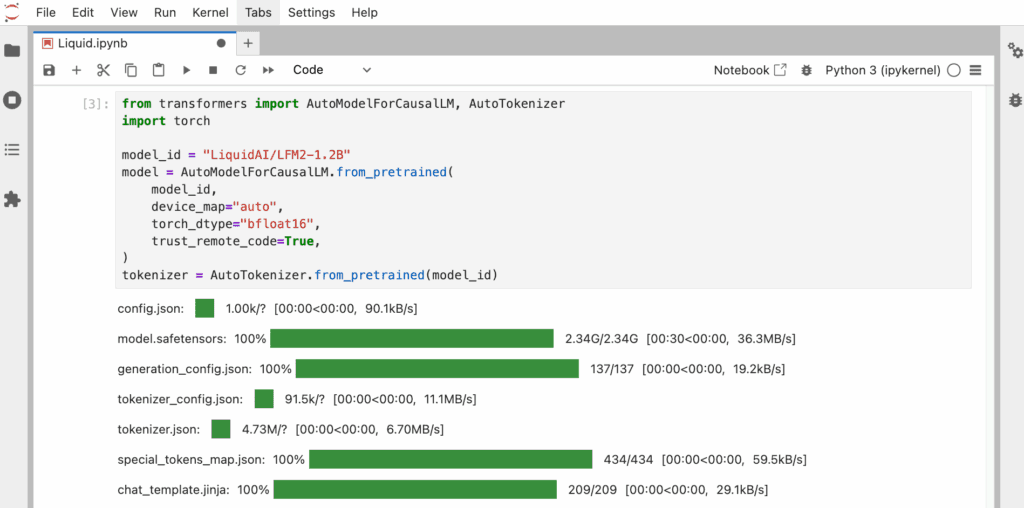Viewport: 1024px width, 508px height.
Task: Open Property Inspector gears icon
Action: click(x=1014, y=50)
